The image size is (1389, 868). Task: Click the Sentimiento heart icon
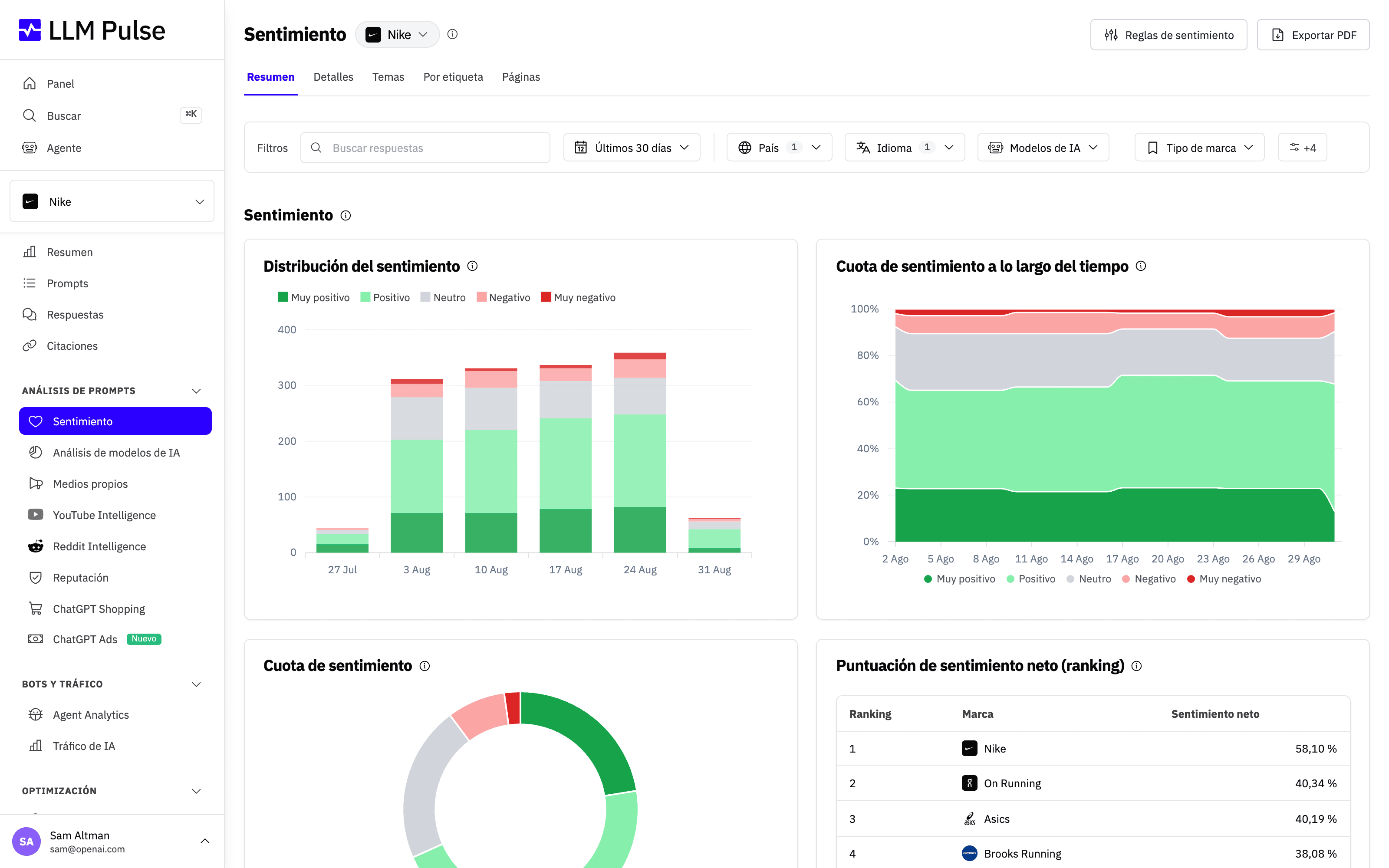click(36, 421)
